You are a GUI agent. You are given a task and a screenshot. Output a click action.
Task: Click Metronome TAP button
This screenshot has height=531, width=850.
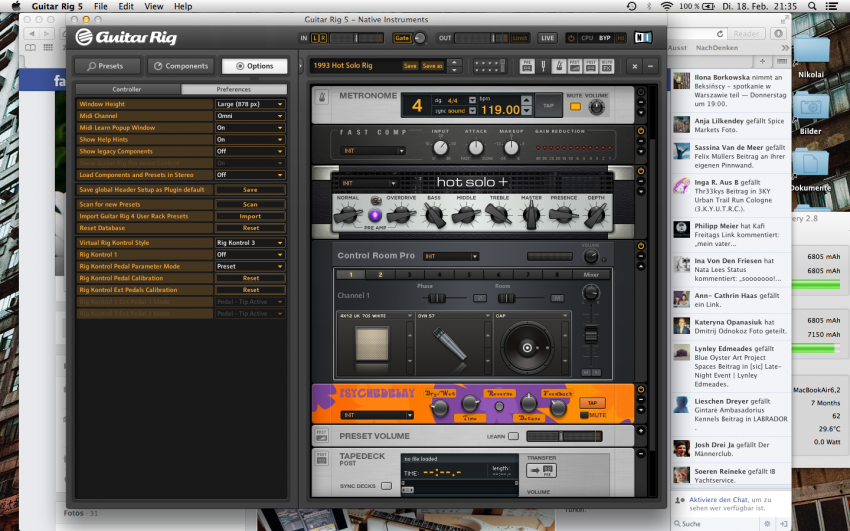click(x=548, y=106)
